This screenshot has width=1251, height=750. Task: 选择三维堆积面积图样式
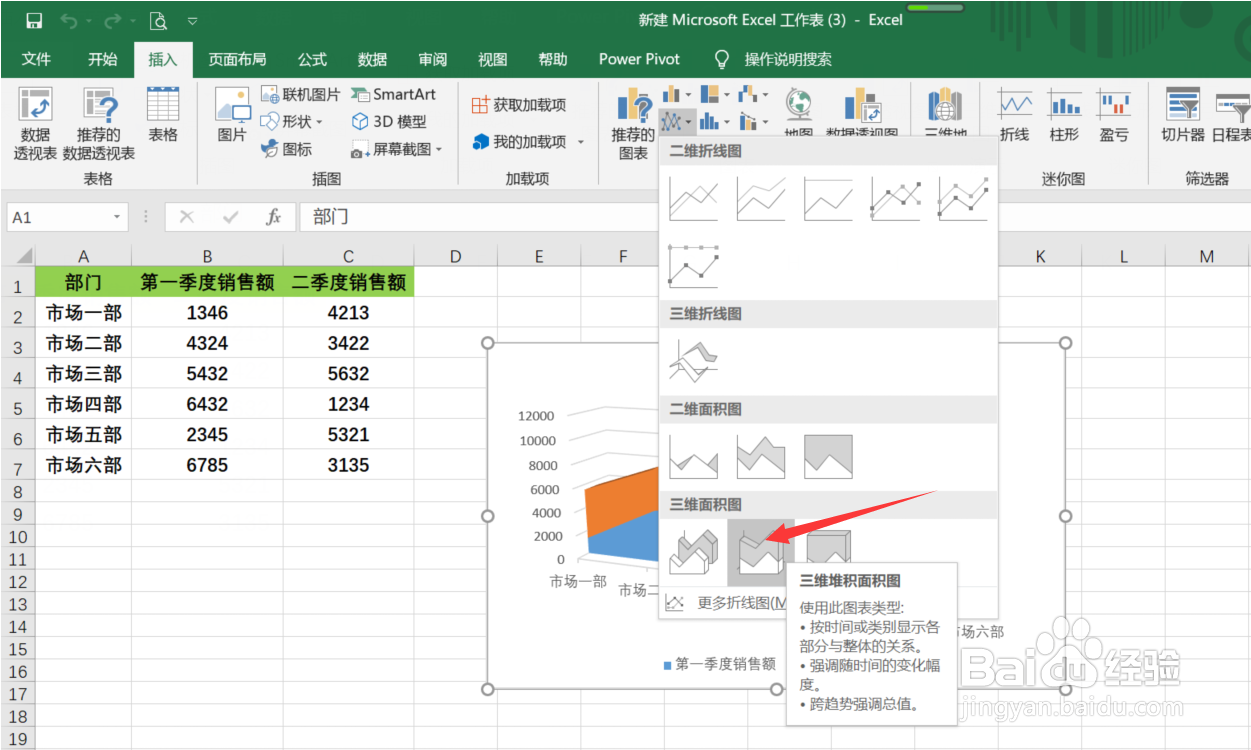point(760,550)
